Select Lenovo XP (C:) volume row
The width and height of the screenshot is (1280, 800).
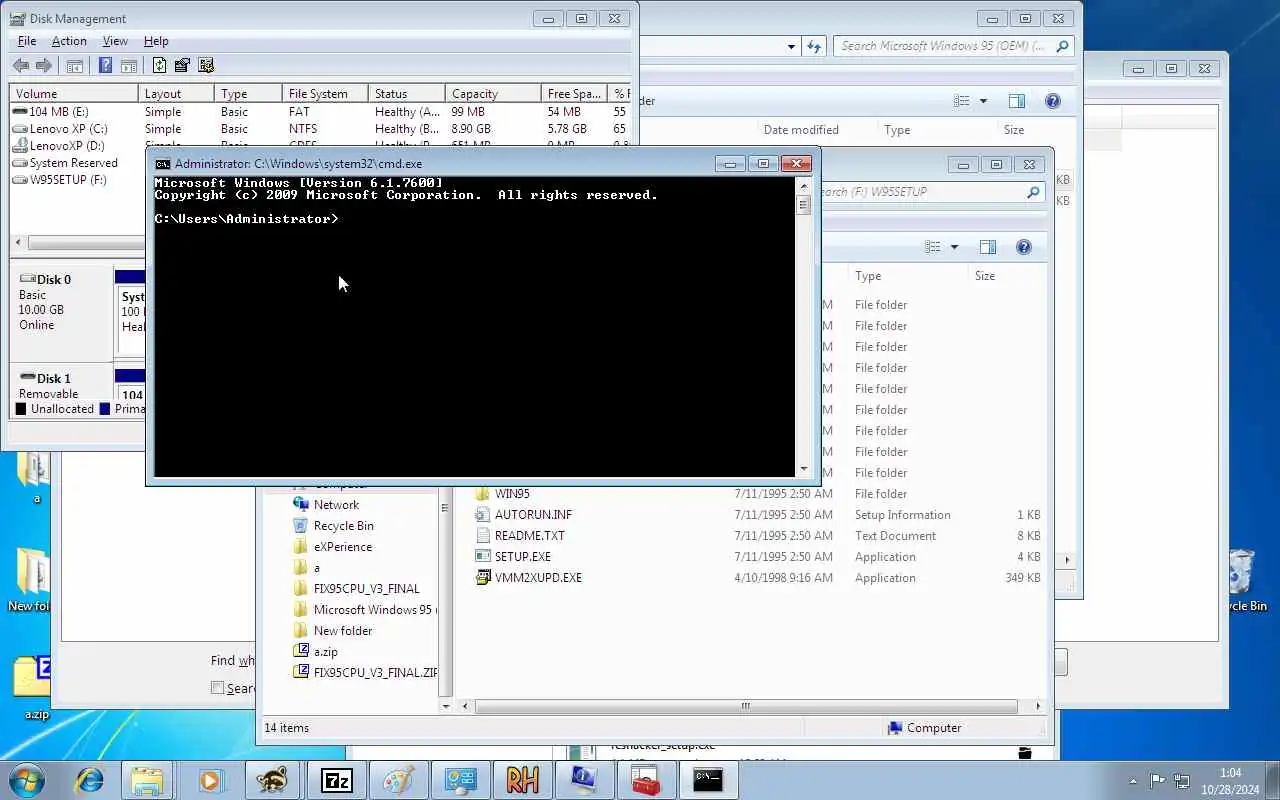coord(68,129)
